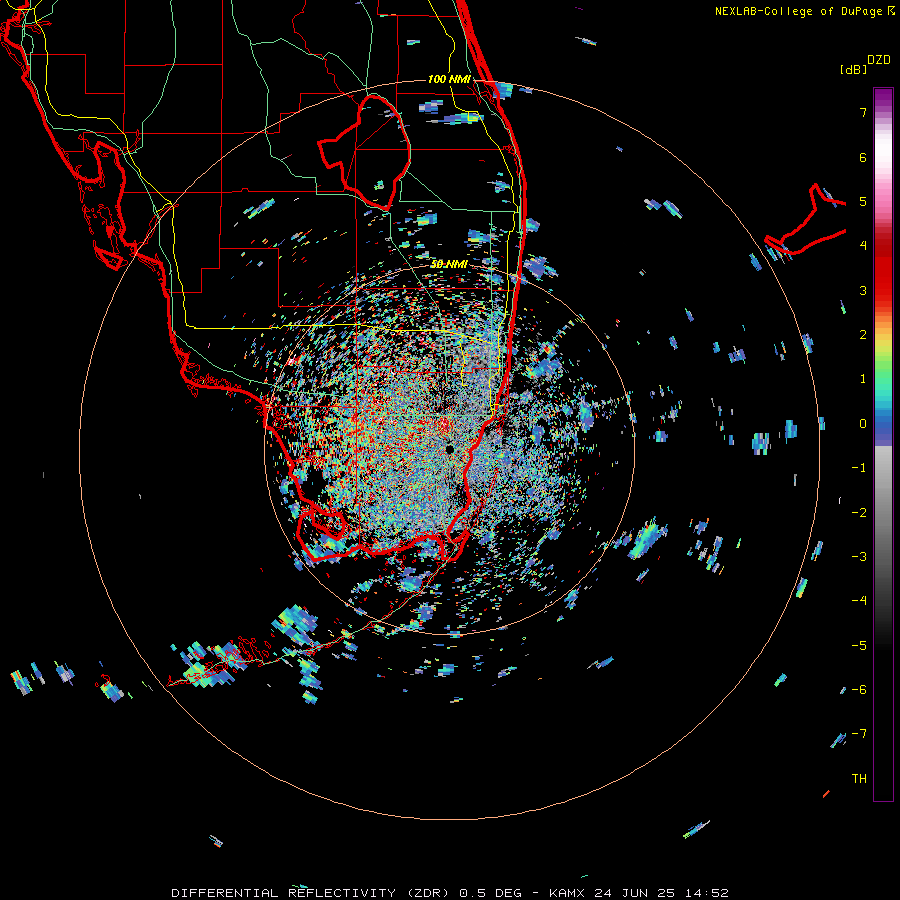This screenshot has width=900, height=900.
Task: Click the 7 value on color scale
Action: pos(863,112)
